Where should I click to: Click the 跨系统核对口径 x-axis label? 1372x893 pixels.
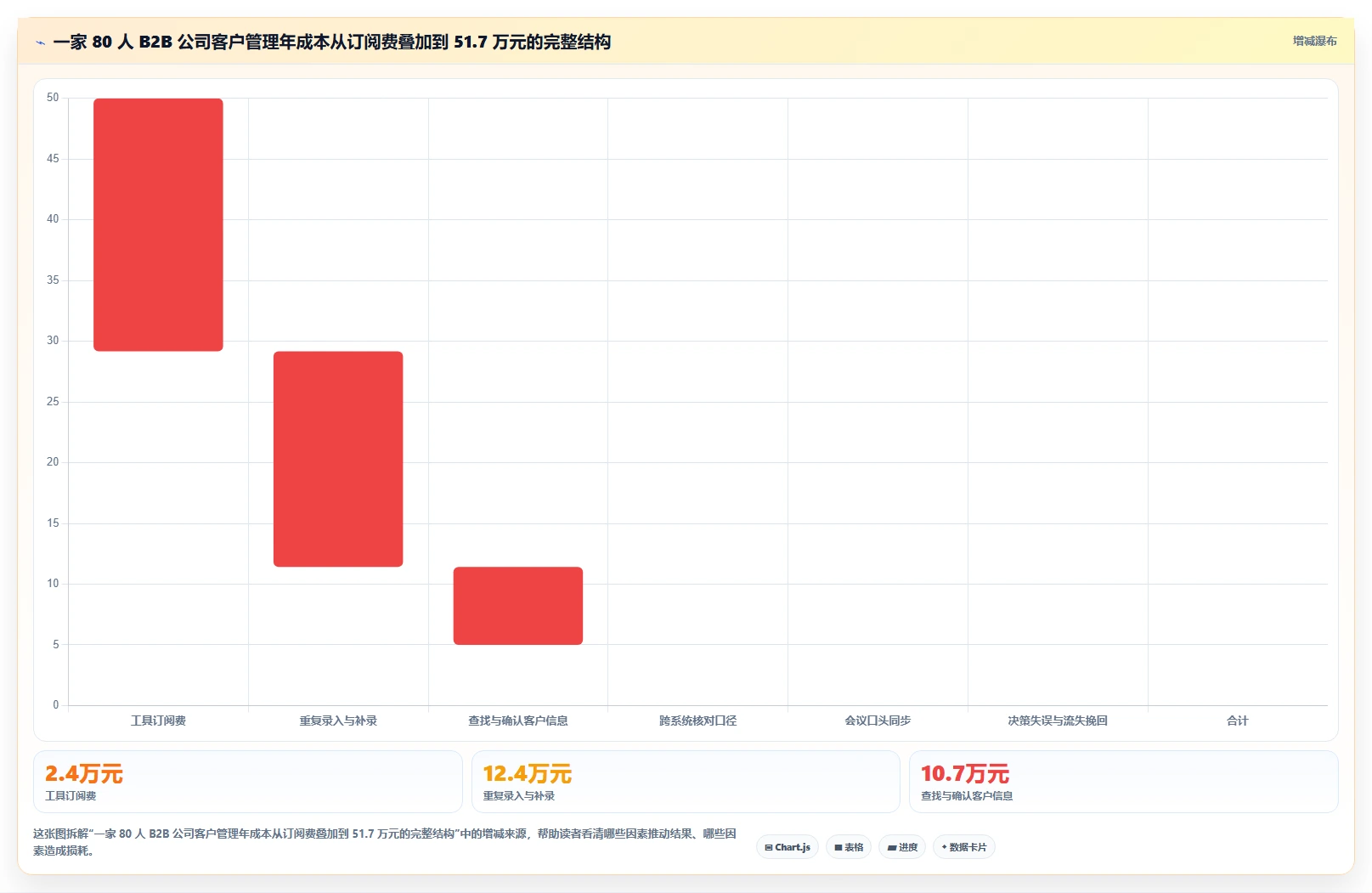click(698, 721)
